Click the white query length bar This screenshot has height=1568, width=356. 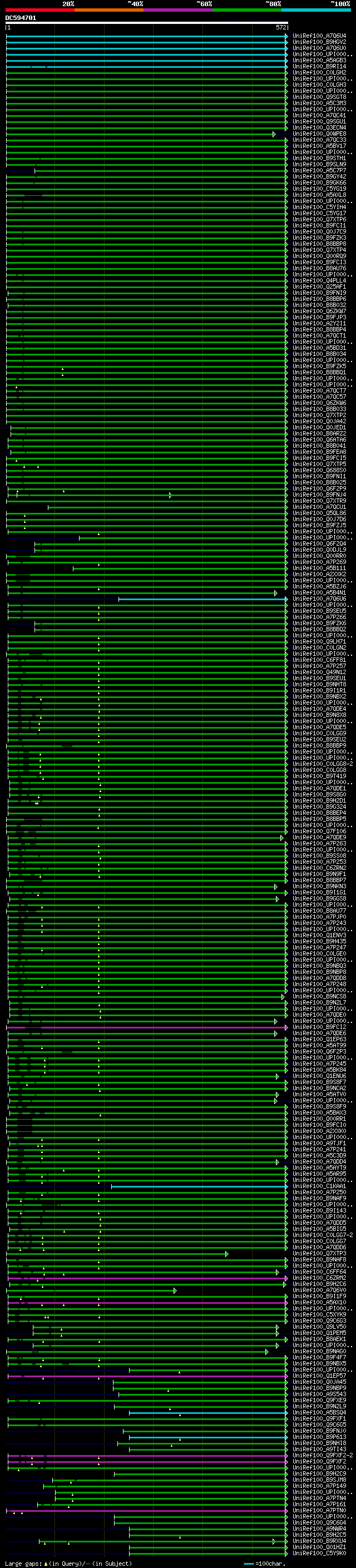(147, 23)
